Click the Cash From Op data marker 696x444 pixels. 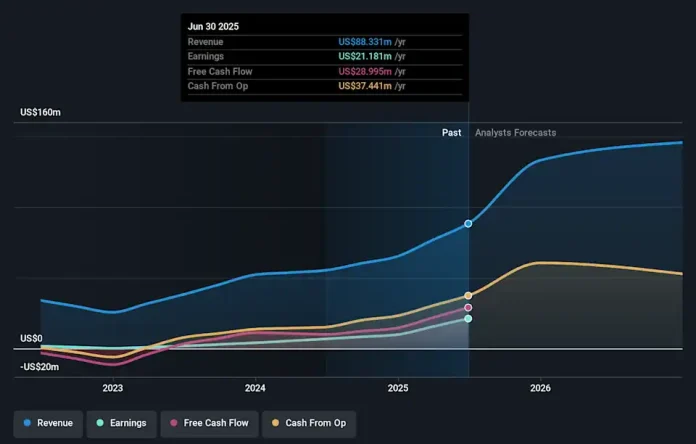pyautogui.click(x=468, y=296)
